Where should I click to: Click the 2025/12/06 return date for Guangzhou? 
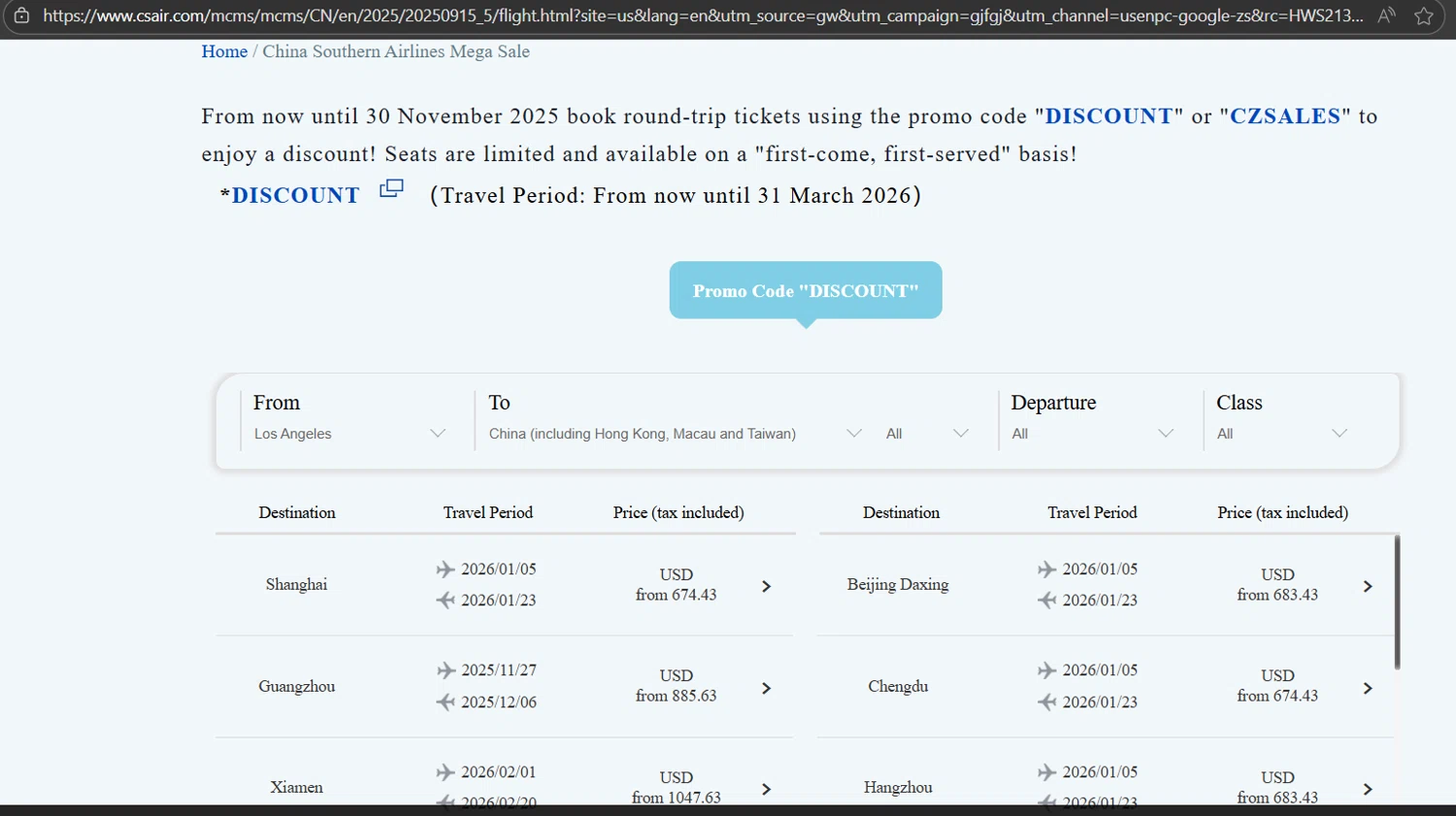(x=499, y=702)
